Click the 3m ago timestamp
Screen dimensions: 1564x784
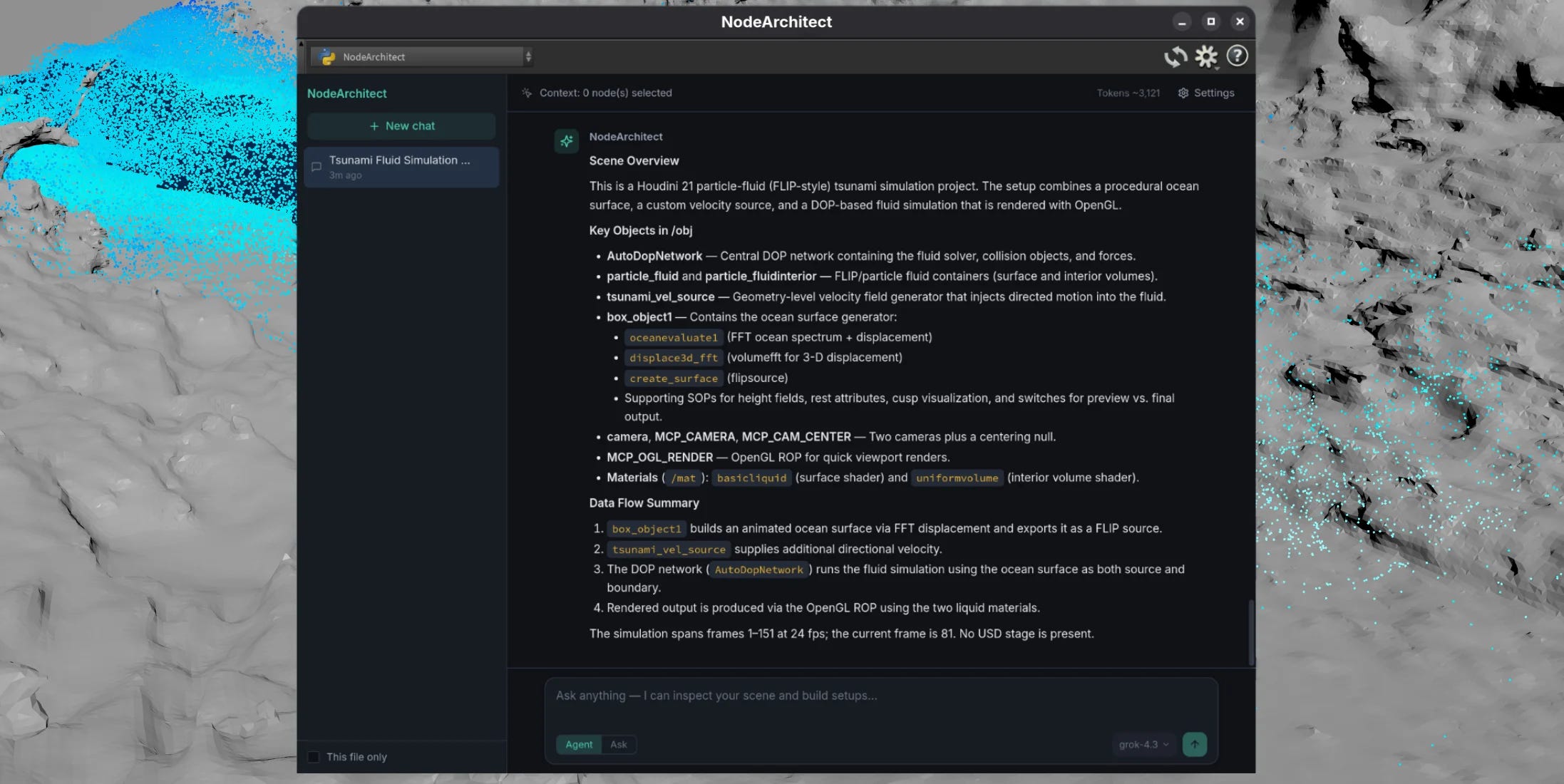click(x=345, y=175)
